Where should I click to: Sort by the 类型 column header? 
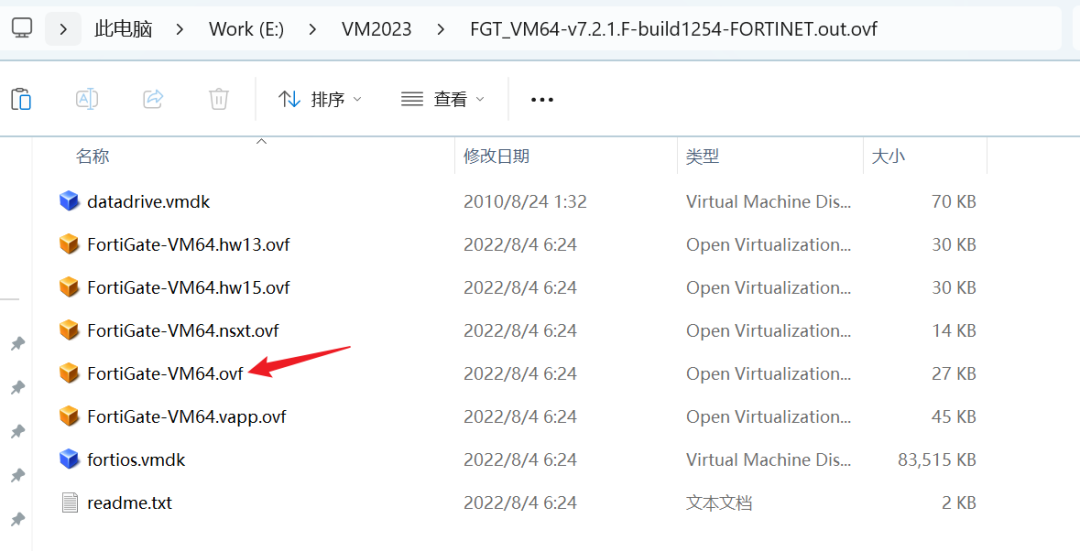tap(703, 156)
